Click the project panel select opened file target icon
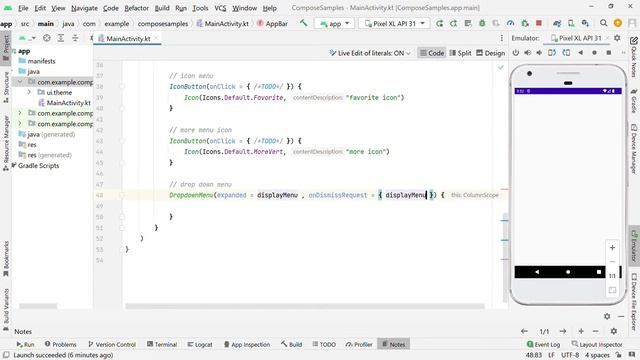Viewport: 640px width, 360px height. tap(47, 38)
